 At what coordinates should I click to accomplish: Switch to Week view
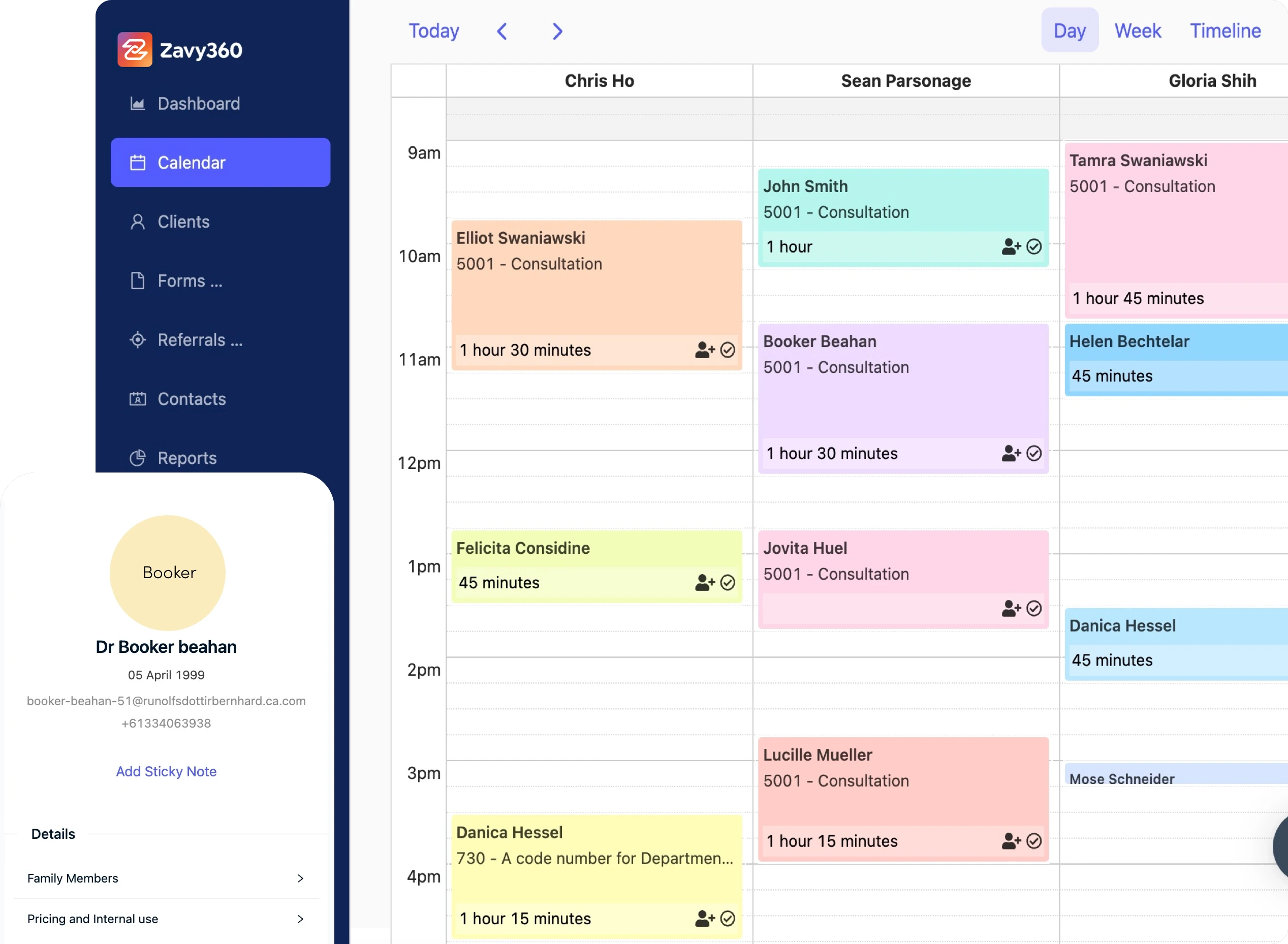pyautogui.click(x=1137, y=31)
